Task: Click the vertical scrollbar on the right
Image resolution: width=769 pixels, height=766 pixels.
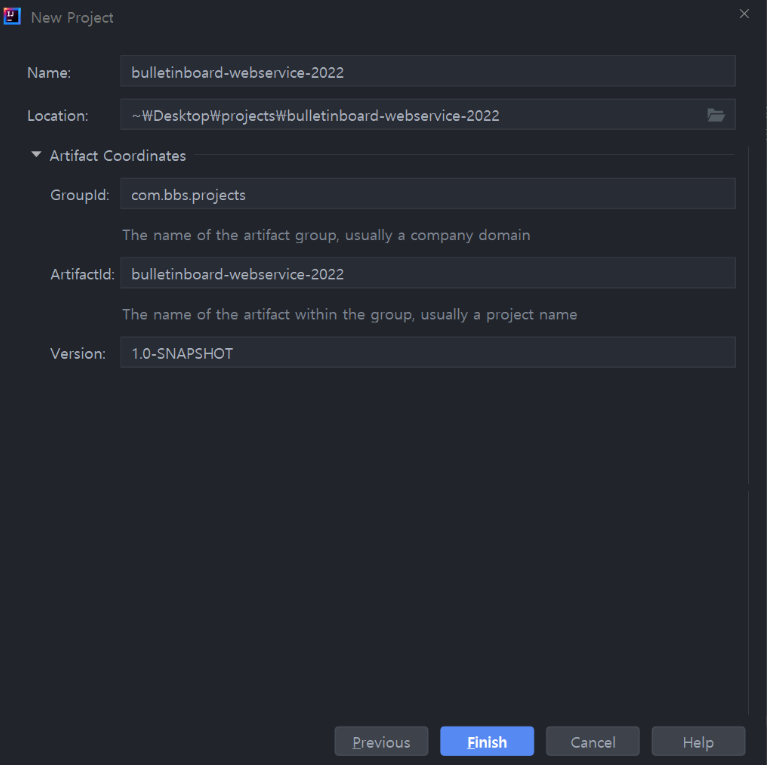Action: [749, 431]
